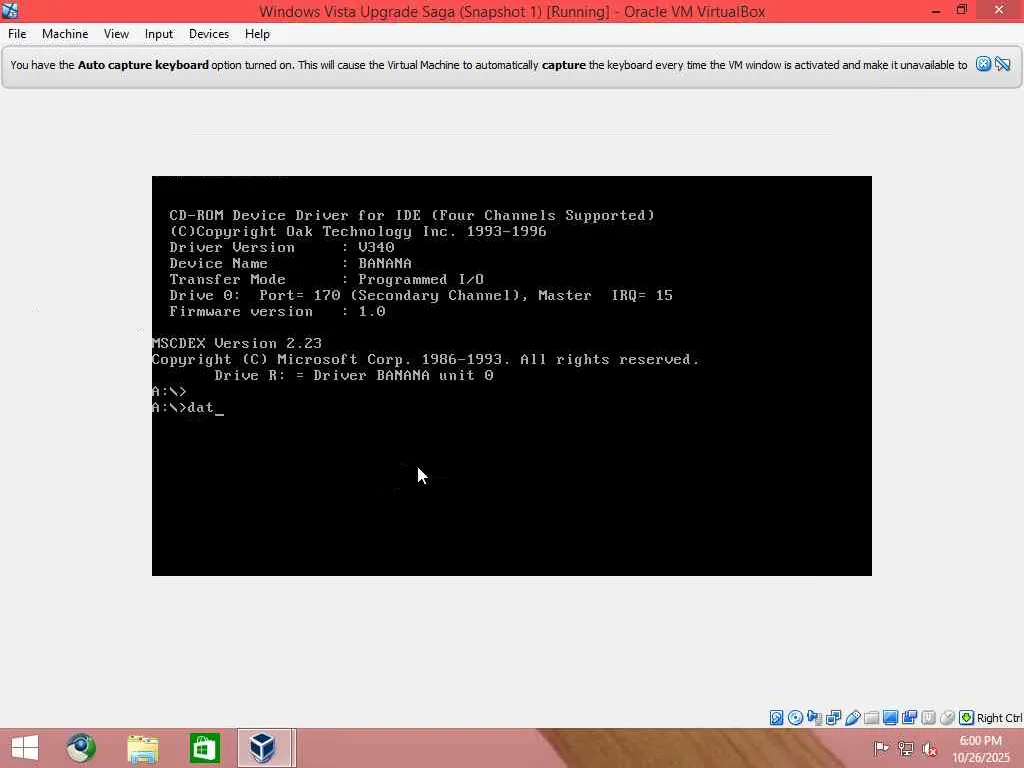Click the hard disk activity indicator
This screenshot has width=1024, height=768.
(776, 718)
